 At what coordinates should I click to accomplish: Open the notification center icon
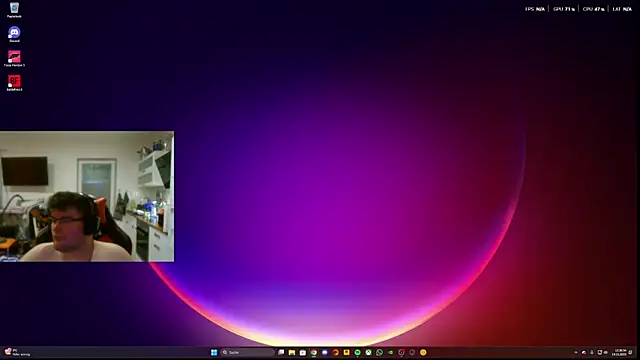pyautogui.click(x=631, y=352)
